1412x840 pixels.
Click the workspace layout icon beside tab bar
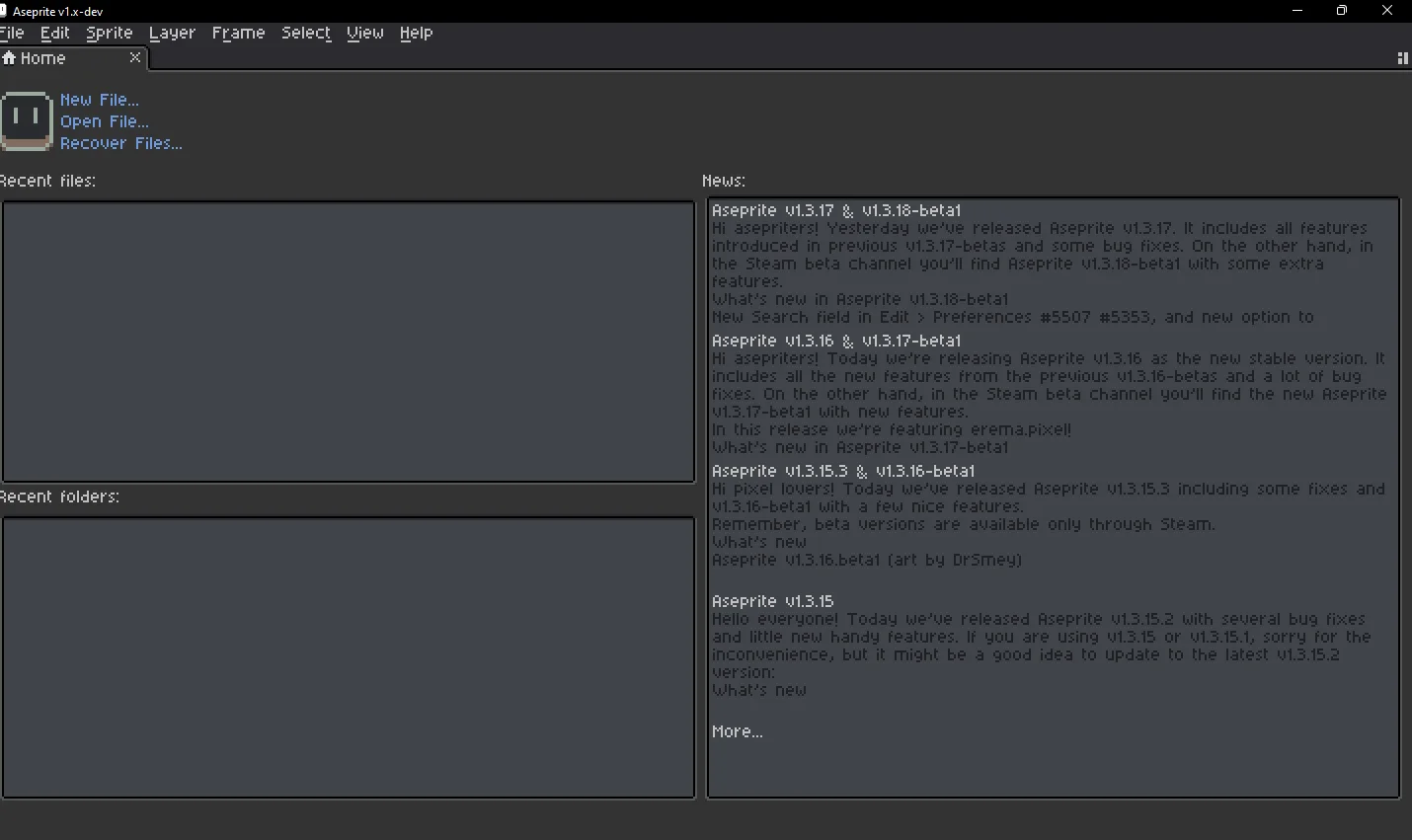pyautogui.click(x=1402, y=58)
